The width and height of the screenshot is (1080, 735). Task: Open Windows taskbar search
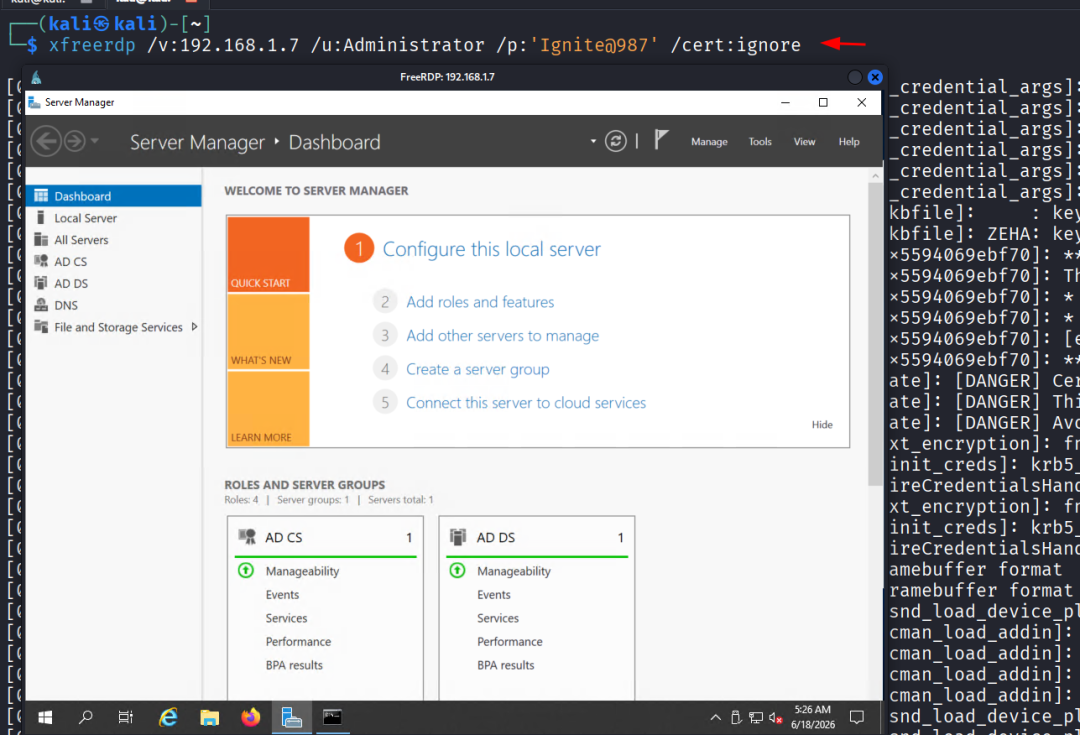click(x=85, y=717)
